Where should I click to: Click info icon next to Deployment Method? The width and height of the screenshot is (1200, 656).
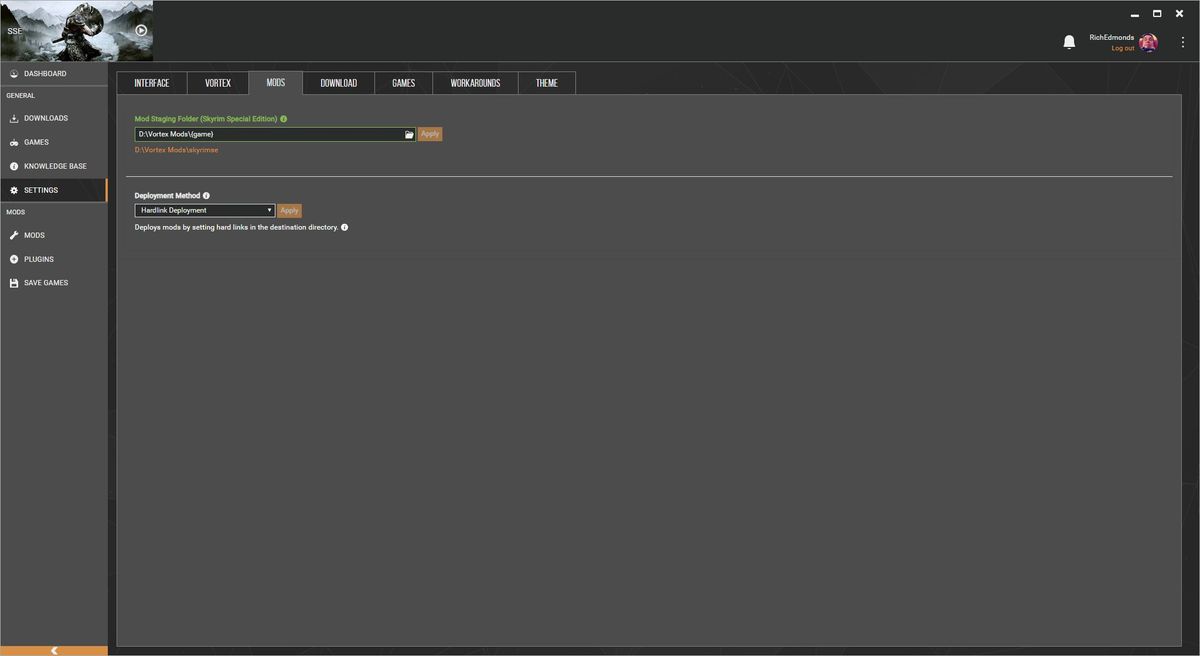(x=206, y=196)
